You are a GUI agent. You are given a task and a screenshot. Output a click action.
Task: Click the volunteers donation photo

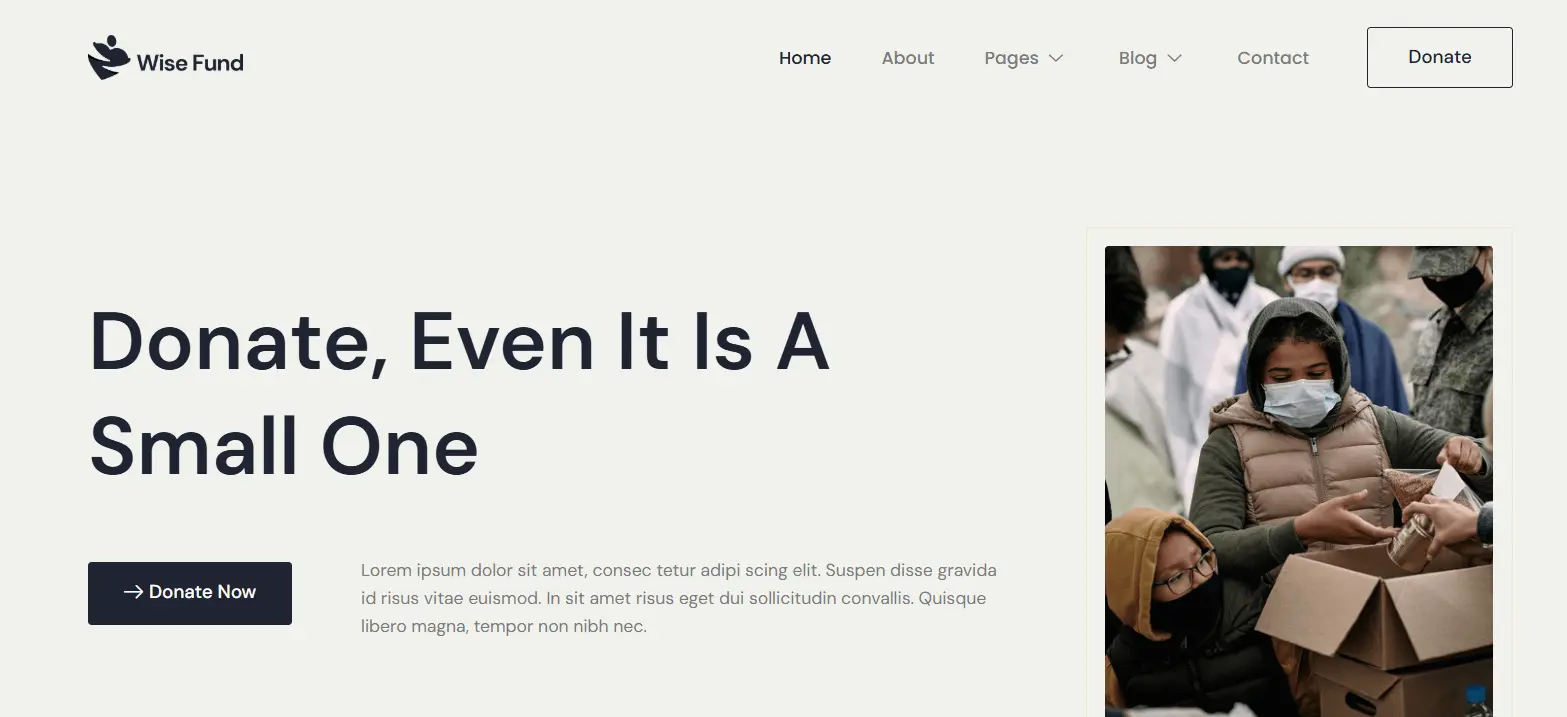tap(1299, 481)
